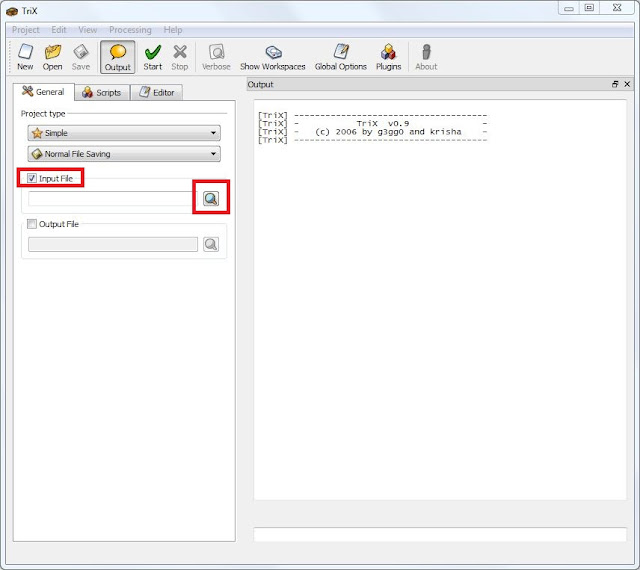Close the TriX window
This screenshot has width=640, height=570.
pyautogui.click(x=617, y=8)
